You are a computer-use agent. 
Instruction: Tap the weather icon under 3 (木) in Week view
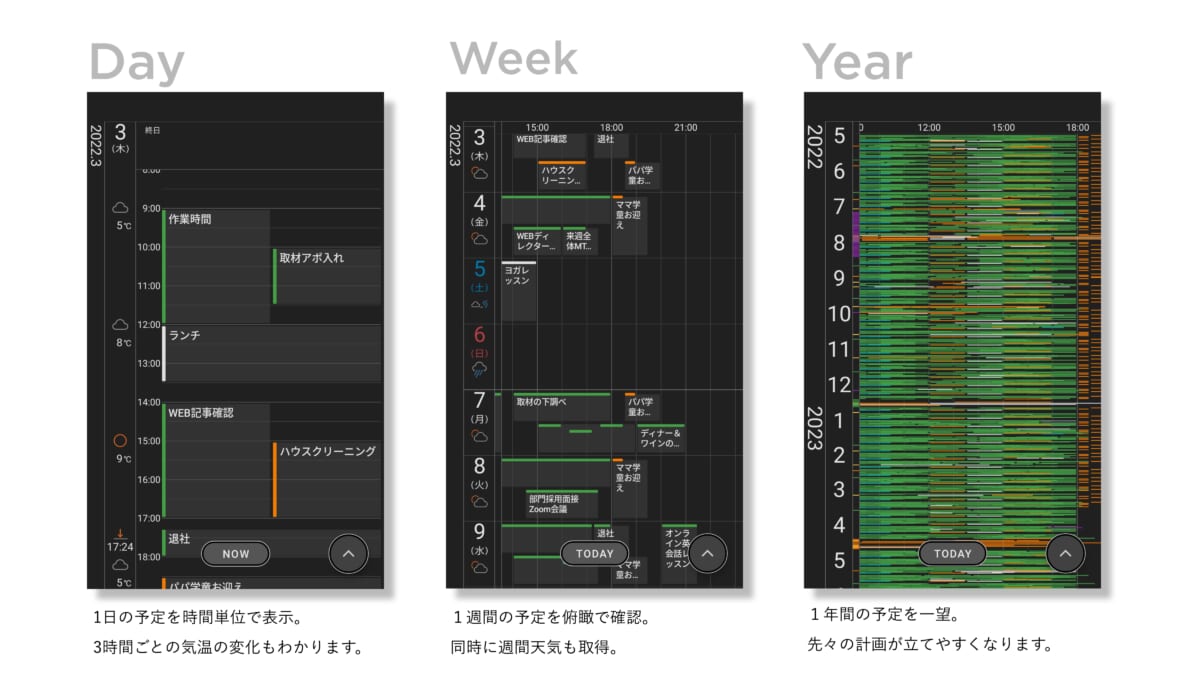[480, 173]
